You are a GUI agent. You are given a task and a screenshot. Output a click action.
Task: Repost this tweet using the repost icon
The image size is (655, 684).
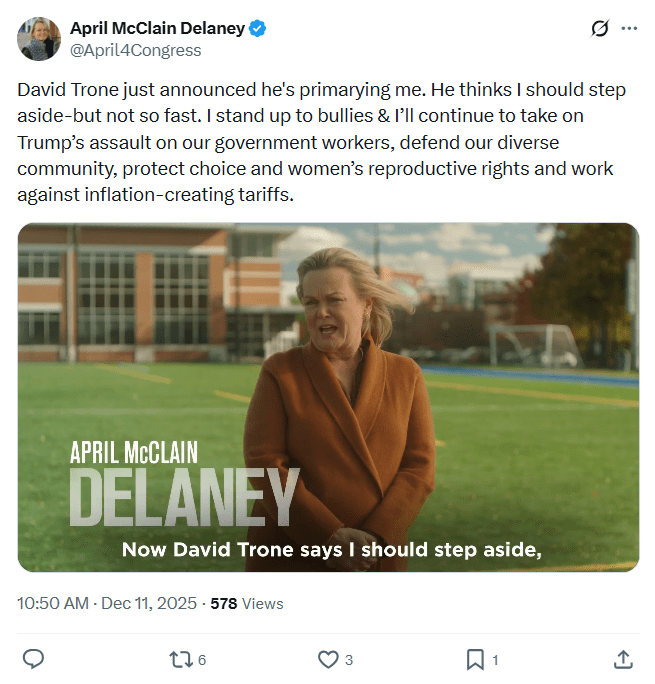click(180, 659)
